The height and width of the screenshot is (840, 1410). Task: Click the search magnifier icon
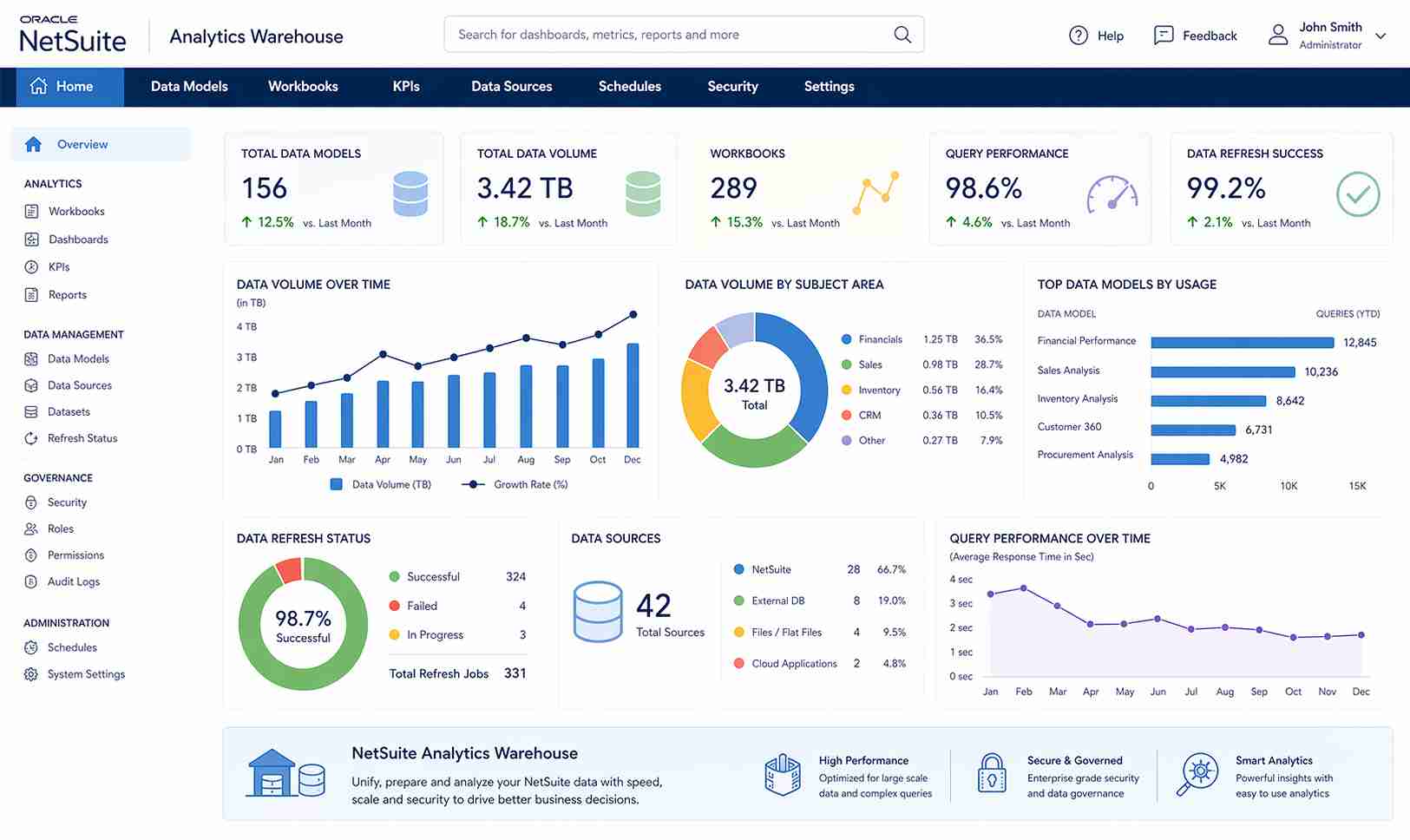click(x=902, y=35)
